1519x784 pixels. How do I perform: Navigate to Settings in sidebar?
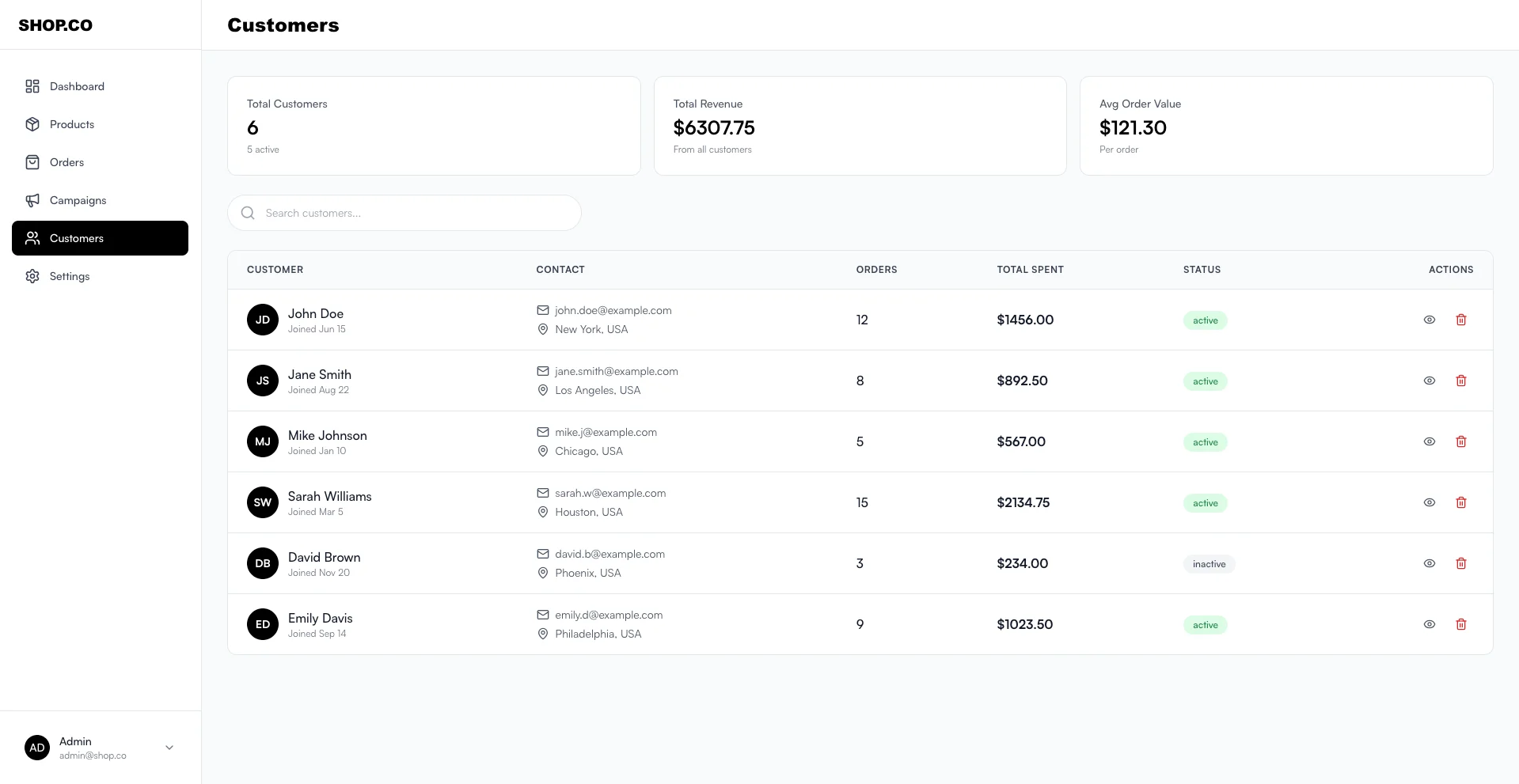coord(70,276)
